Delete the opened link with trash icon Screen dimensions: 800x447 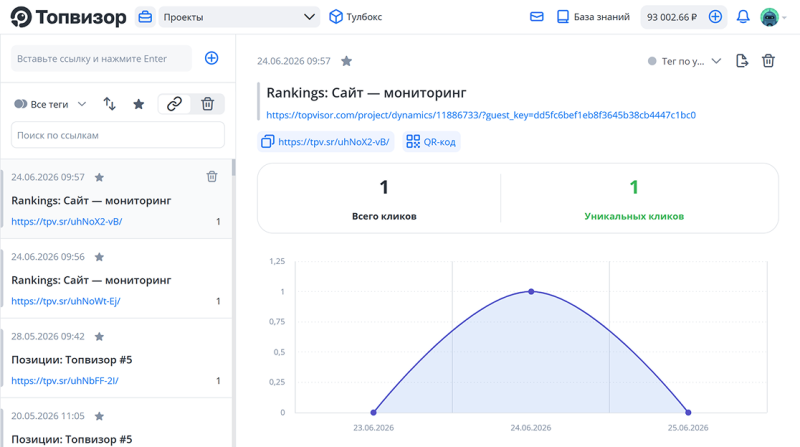pos(768,61)
